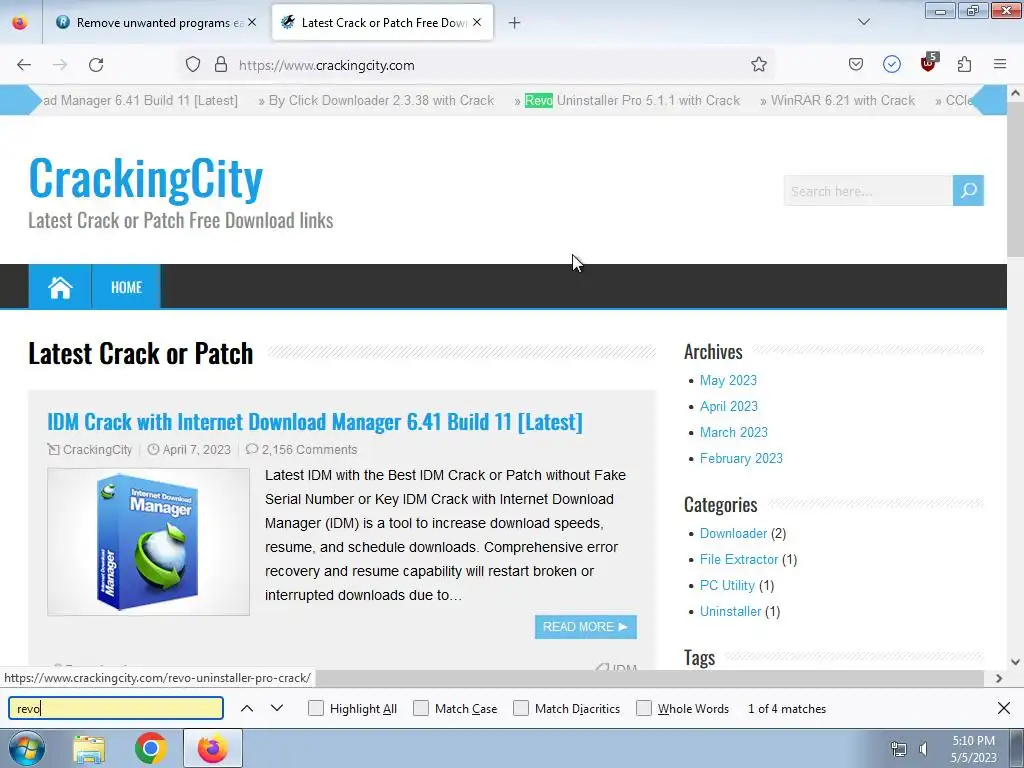Viewport: 1024px width, 768px height.
Task: Go back to the previous page
Action: coord(24,65)
